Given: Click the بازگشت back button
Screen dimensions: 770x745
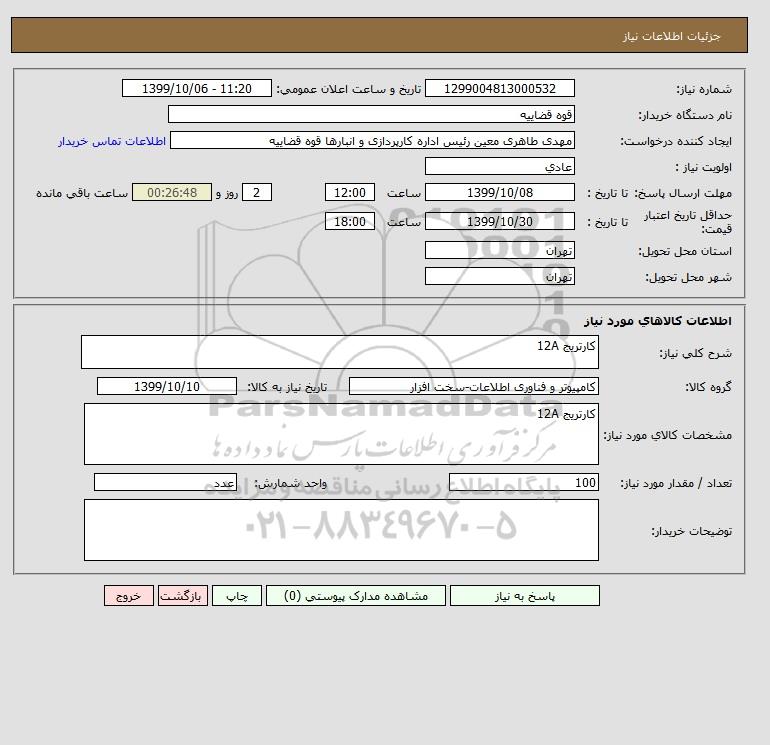Looking at the screenshot, I should (x=183, y=595).
